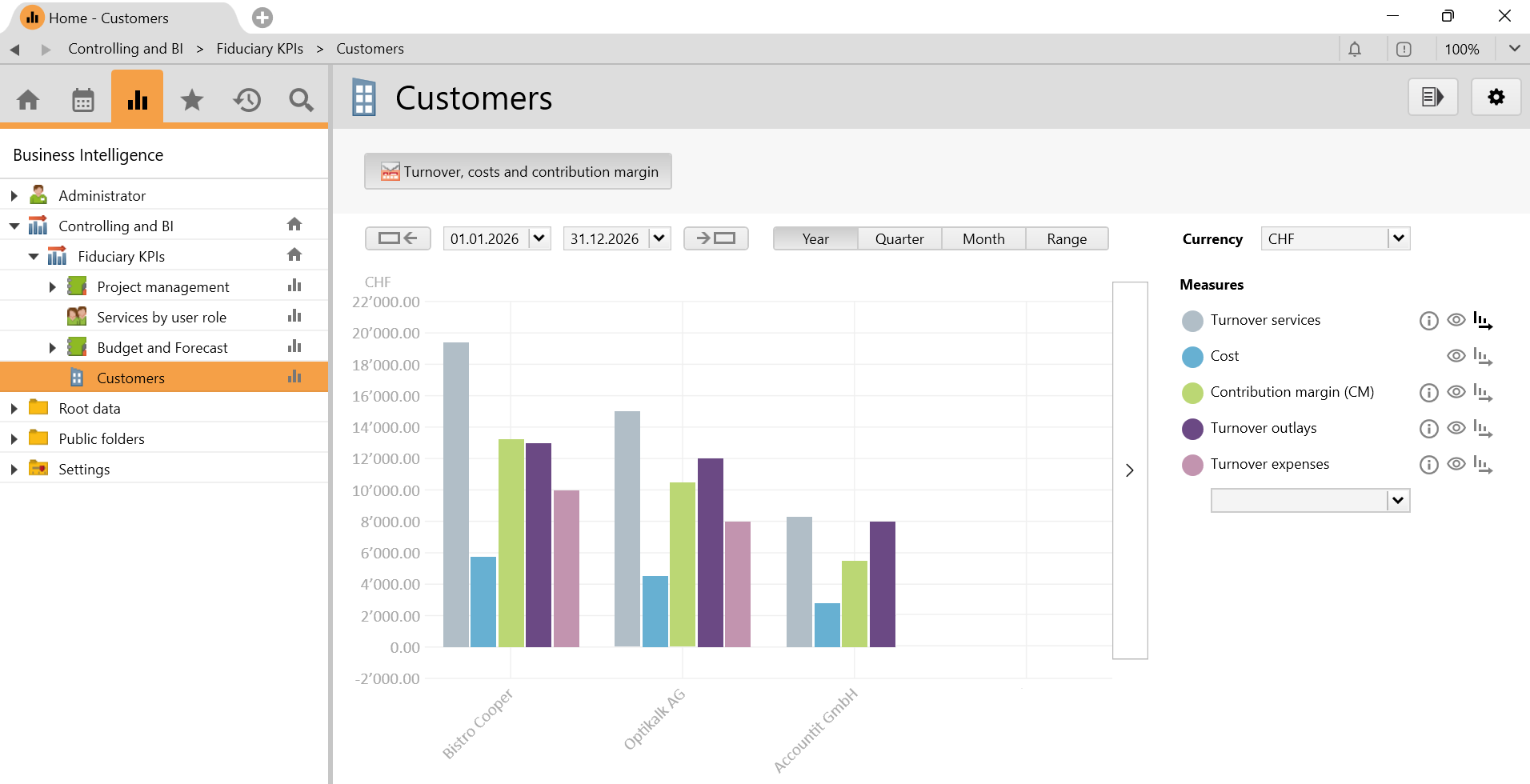The height and width of the screenshot is (784, 1530).
Task: Open the Currency CHF dropdown
Action: (x=1398, y=238)
